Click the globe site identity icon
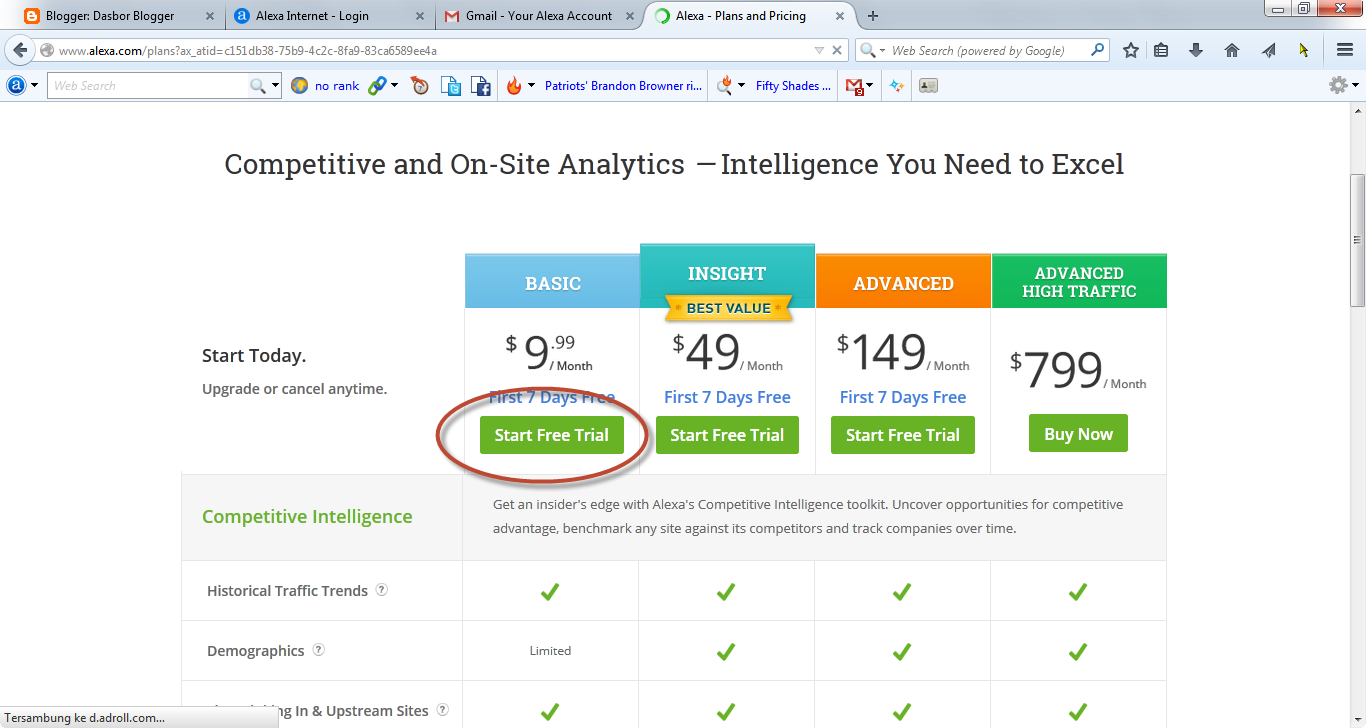This screenshot has width=1366, height=728. [x=46, y=50]
